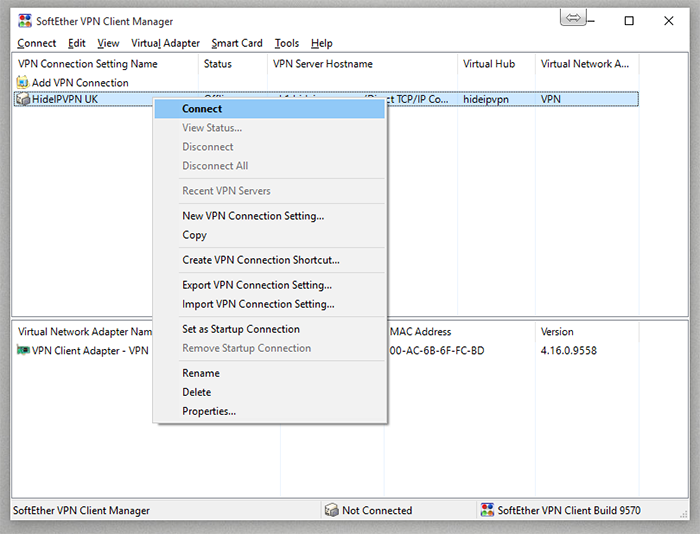Click SoftEther VPN Client Build 9570 text
The width and height of the screenshot is (700, 534).
point(569,510)
